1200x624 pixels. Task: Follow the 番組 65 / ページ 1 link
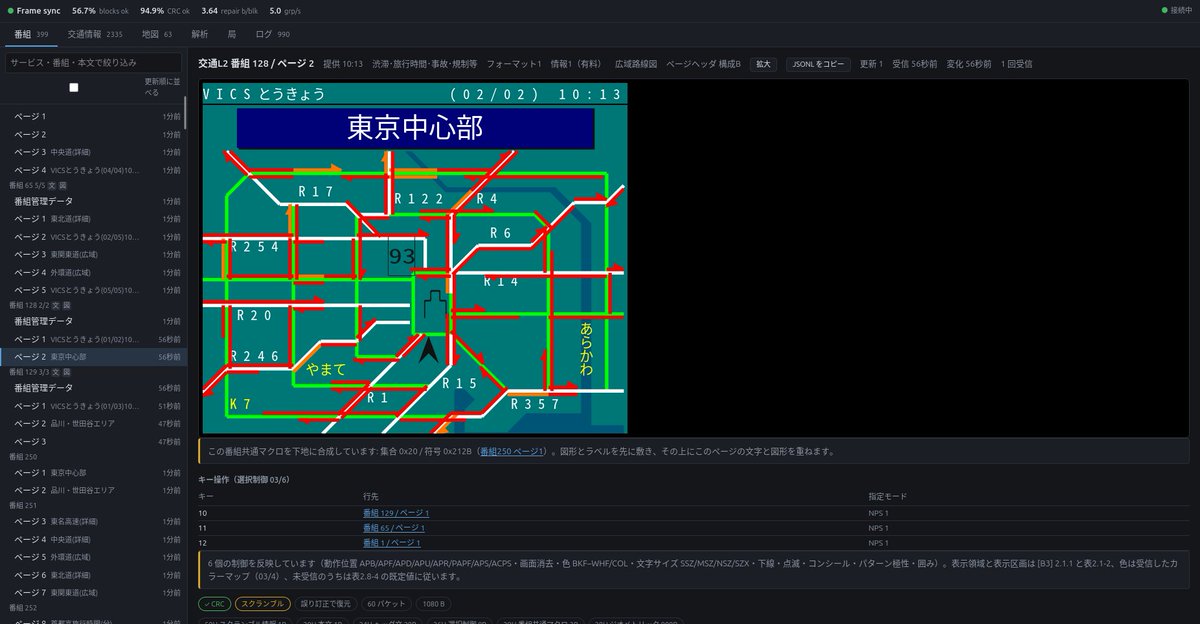click(x=394, y=527)
